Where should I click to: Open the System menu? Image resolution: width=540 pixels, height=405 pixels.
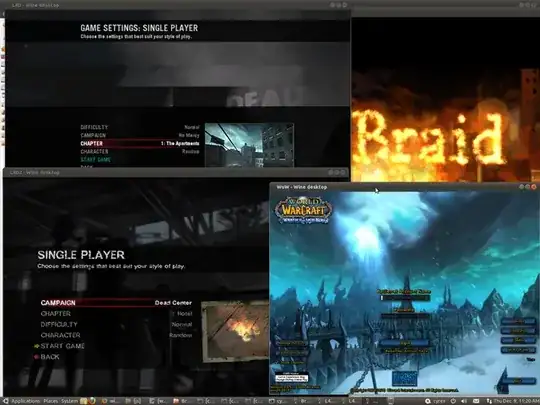69,401
